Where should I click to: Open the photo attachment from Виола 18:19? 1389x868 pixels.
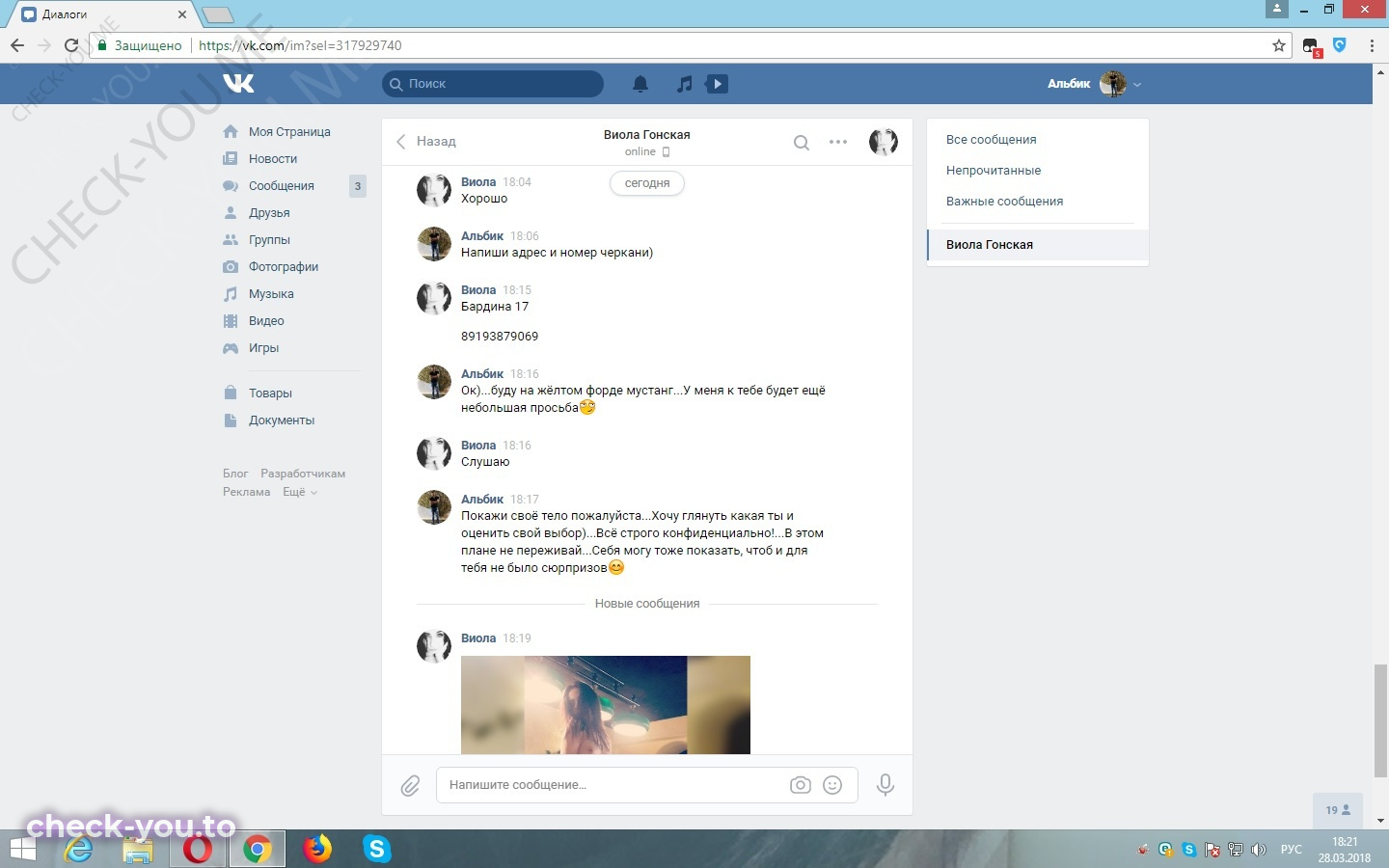tap(606, 705)
